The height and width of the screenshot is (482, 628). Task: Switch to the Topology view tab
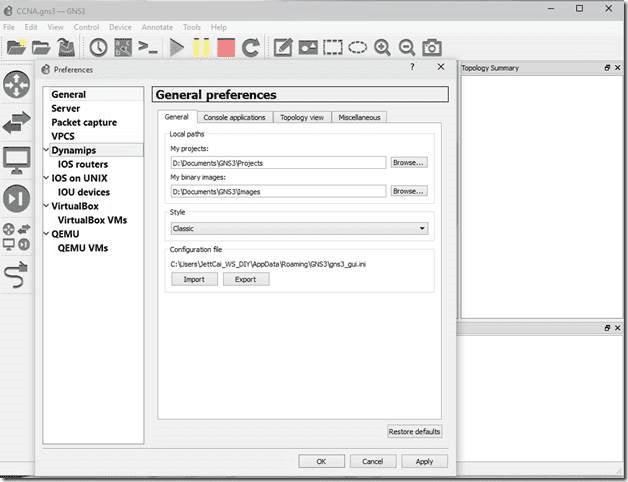[x=301, y=117]
